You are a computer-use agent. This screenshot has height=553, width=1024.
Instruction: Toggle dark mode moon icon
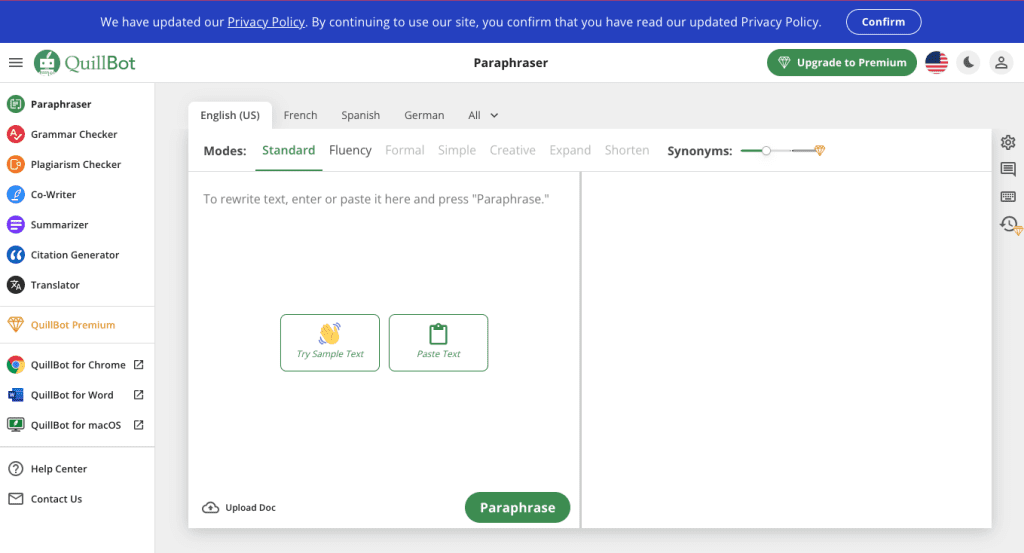(968, 63)
